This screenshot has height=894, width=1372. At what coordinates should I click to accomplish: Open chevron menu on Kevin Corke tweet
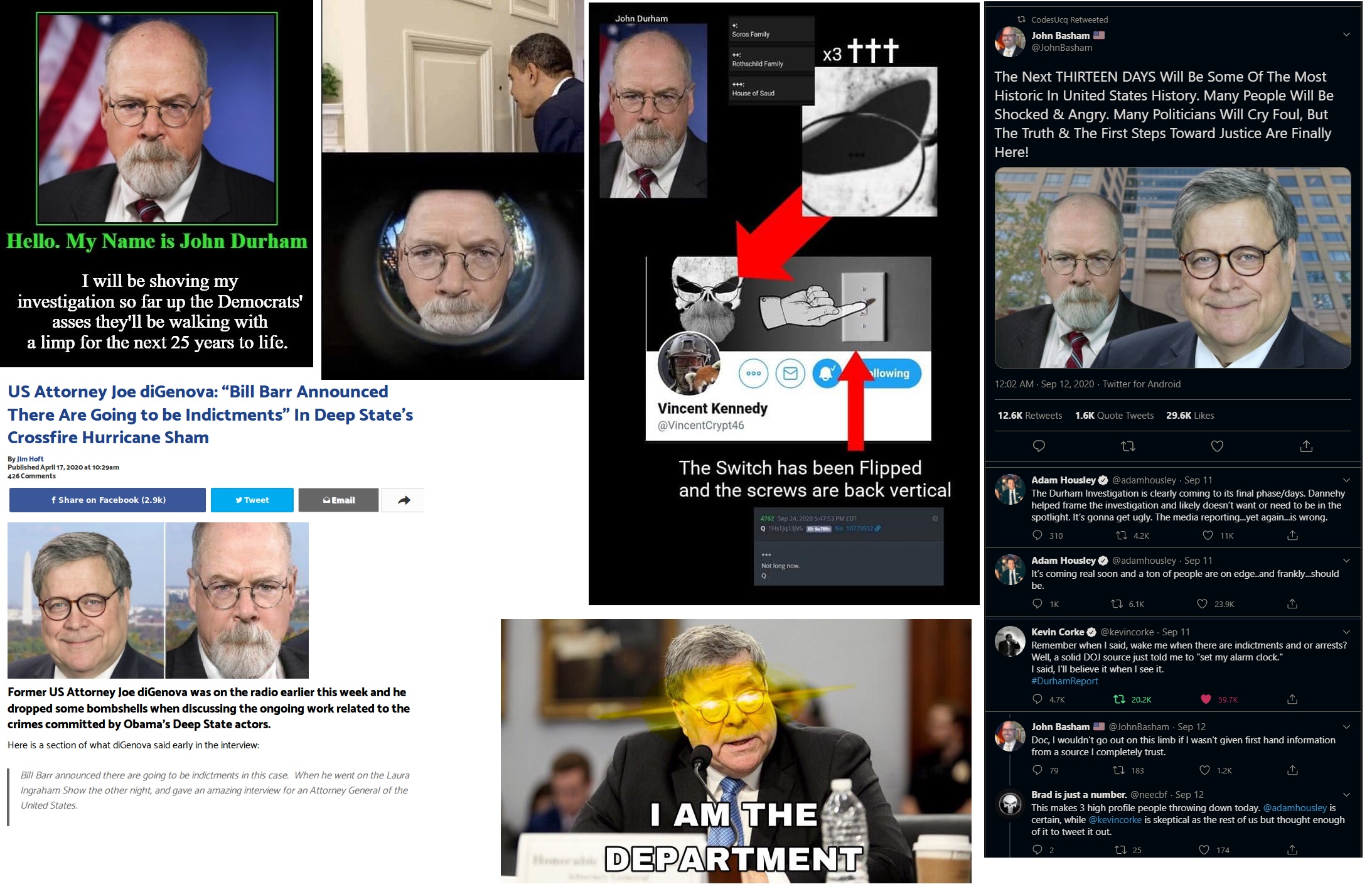1346,632
